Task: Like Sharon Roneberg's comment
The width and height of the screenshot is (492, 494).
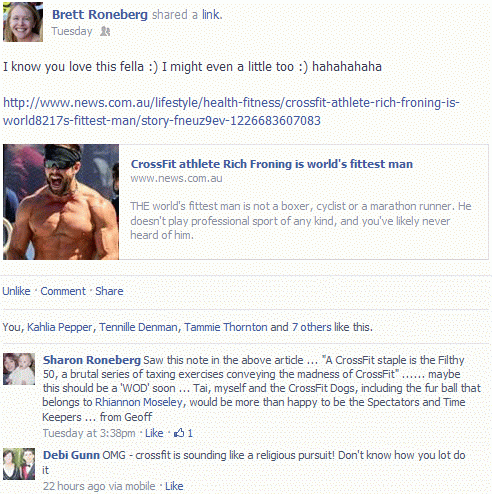Action: (x=154, y=433)
